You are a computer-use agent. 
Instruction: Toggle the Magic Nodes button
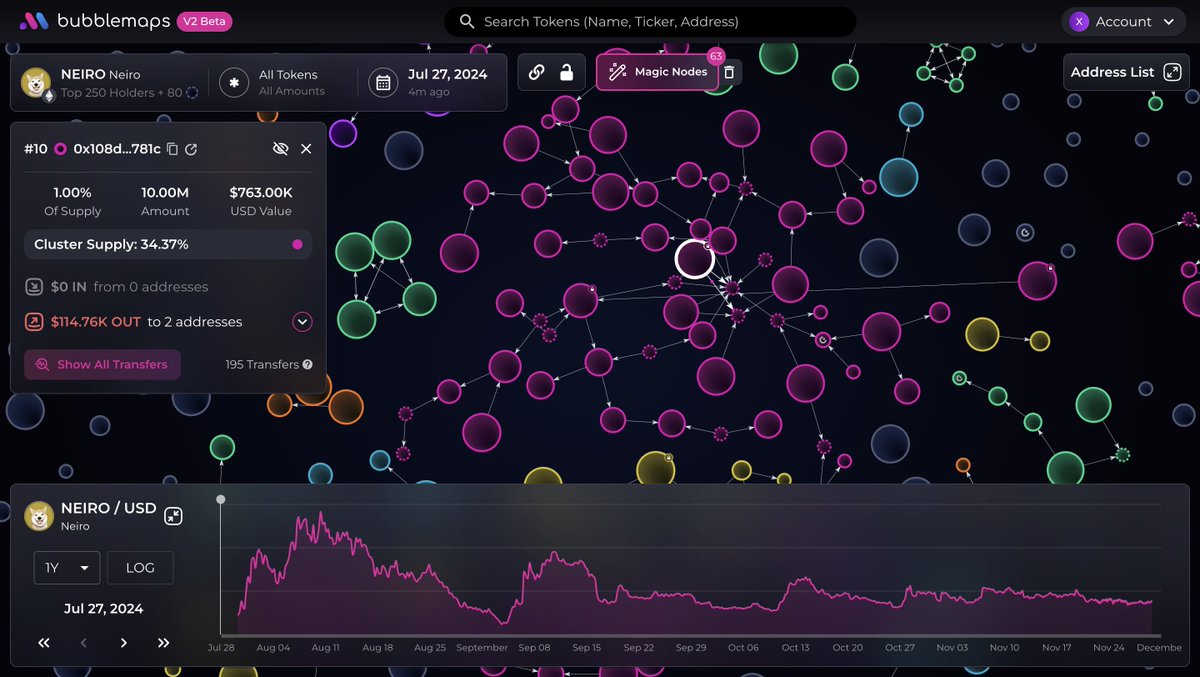[x=657, y=72]
